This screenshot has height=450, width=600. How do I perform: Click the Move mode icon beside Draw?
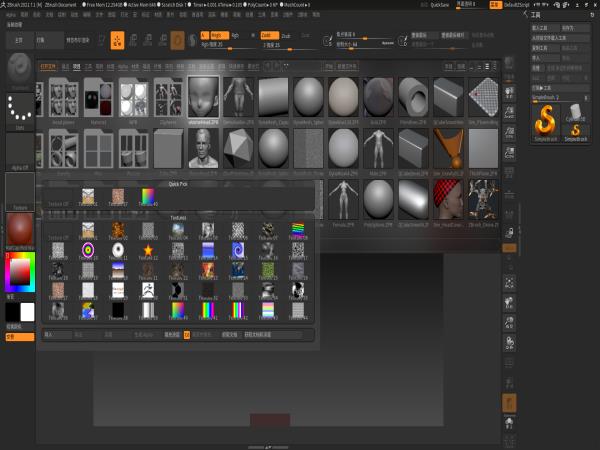point(133,41)
